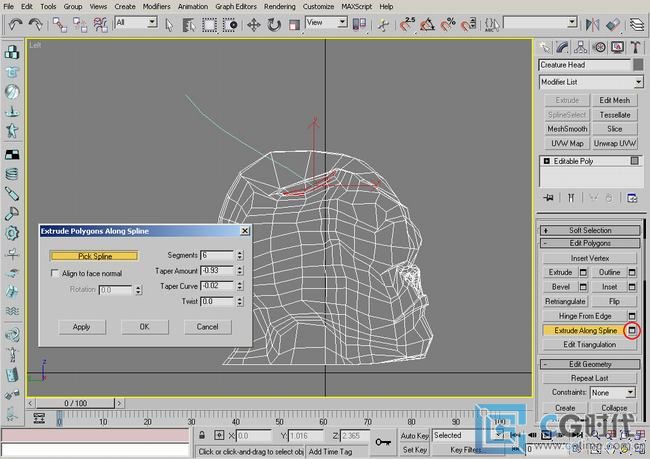
Task: Select the Select and Link tool
Action: 60,25
